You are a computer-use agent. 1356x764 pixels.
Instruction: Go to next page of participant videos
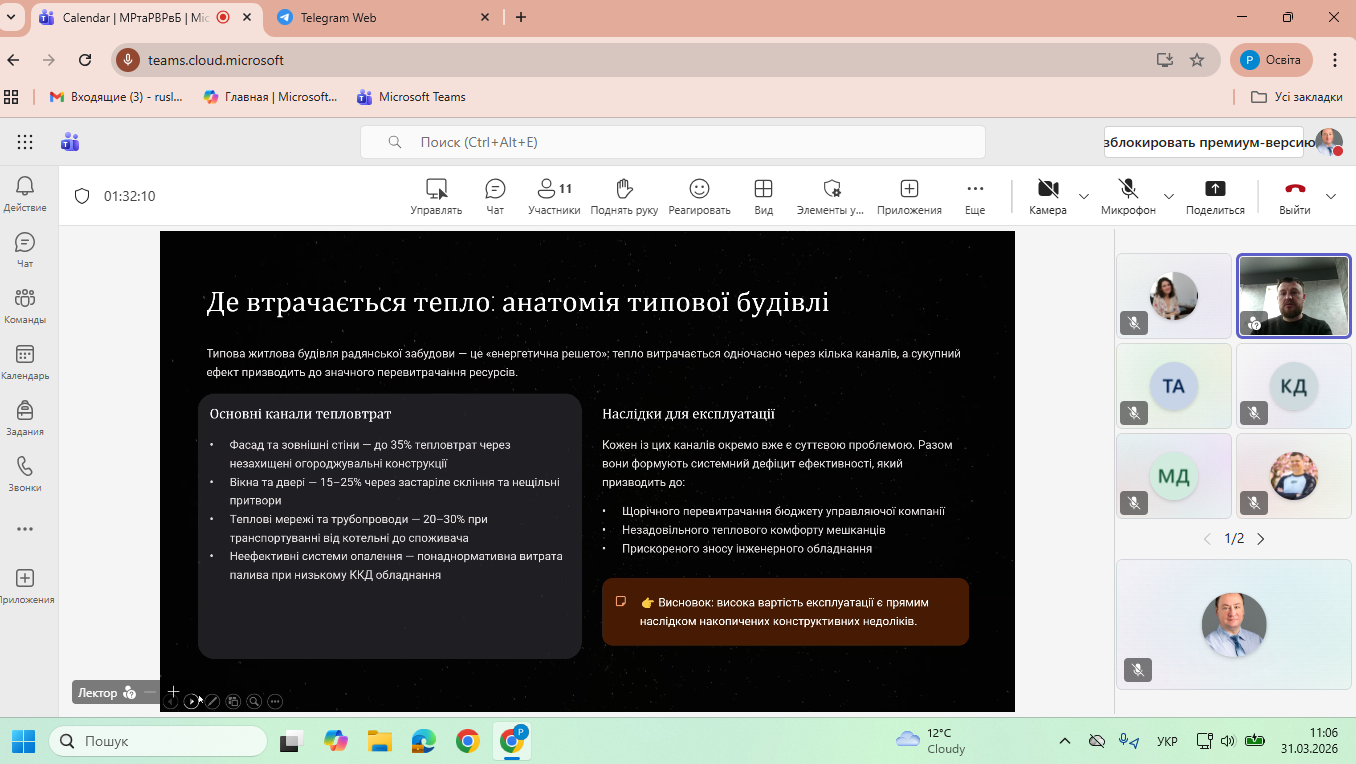point(1260,539)
